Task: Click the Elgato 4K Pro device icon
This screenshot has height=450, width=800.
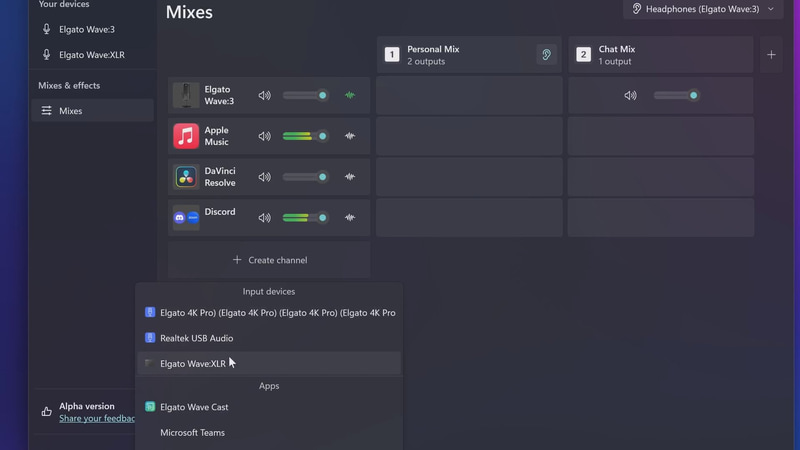Action: (149, 312)
